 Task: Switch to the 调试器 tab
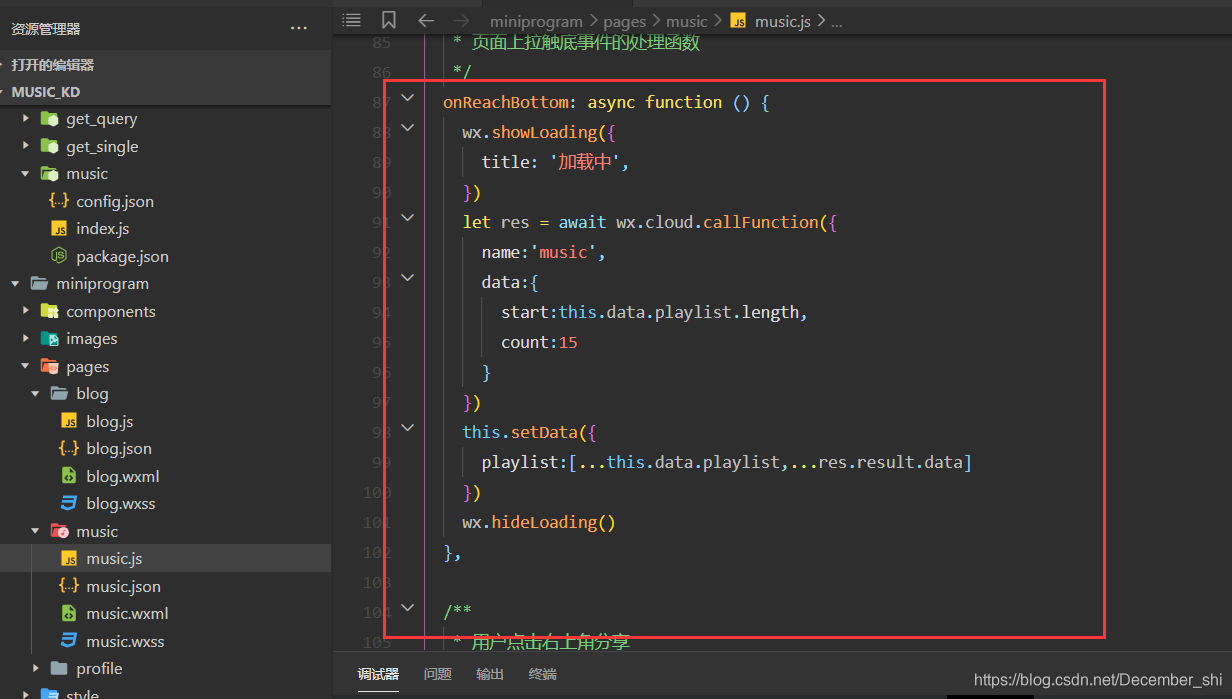pyautogui.click(x=378, y=674)
